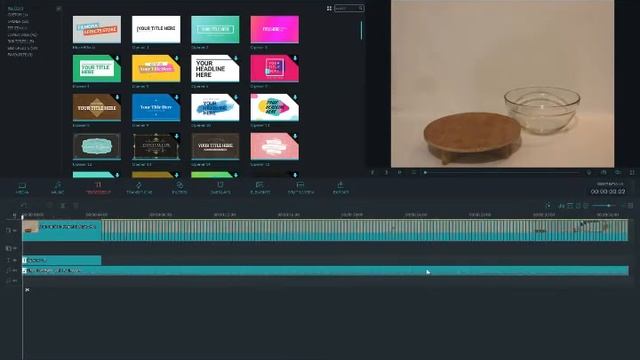Image resolution: width=640 pixels, height=360 pixels.
Task: Click the previous-frame button under preview
Action: [x=372, y=173]
